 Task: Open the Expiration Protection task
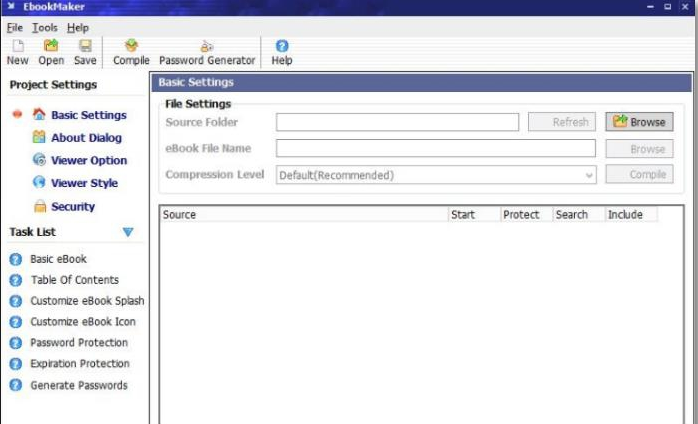80,364
